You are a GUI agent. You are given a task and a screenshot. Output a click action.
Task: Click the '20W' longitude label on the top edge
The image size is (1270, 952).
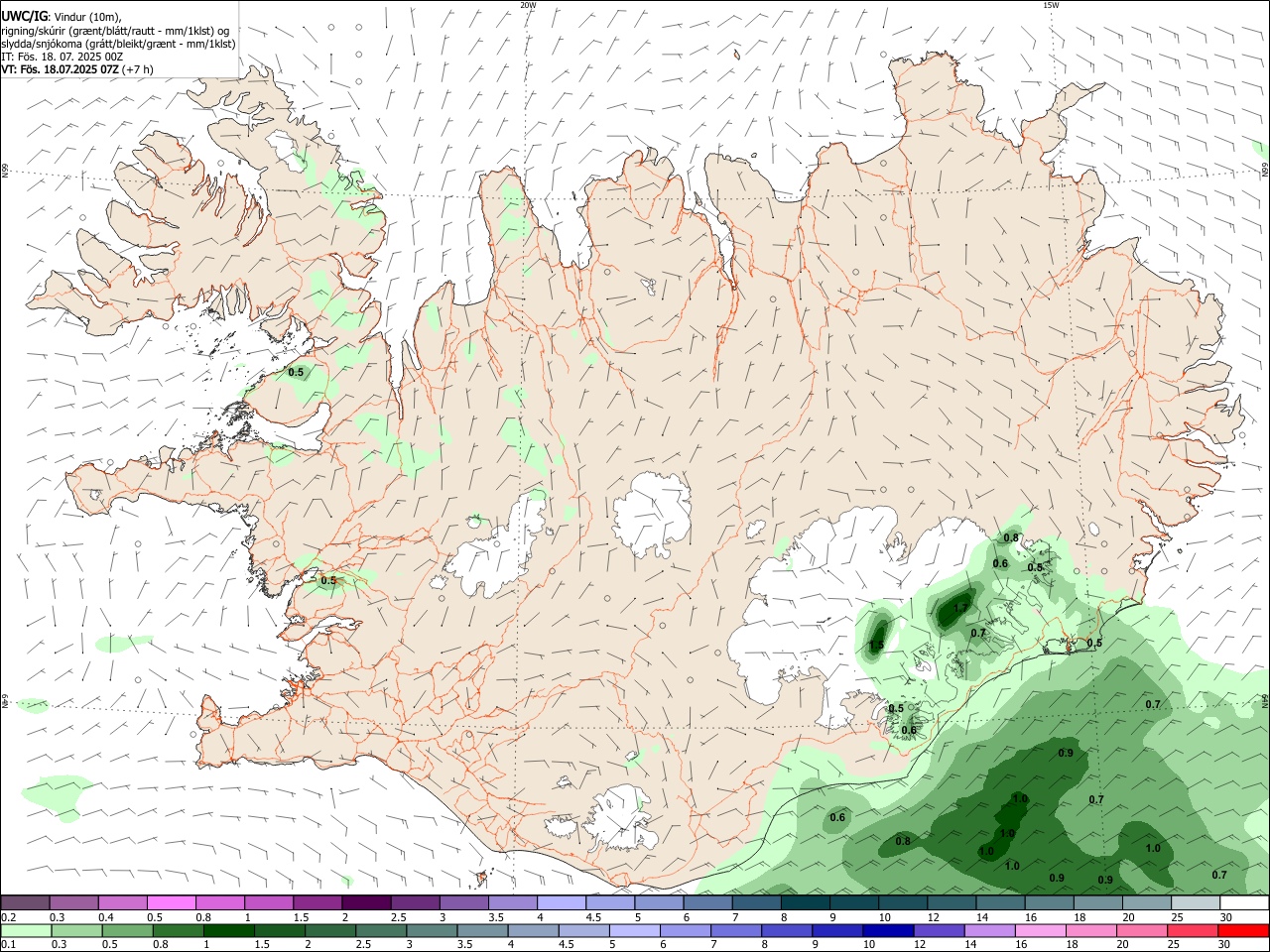pos(527,5)
